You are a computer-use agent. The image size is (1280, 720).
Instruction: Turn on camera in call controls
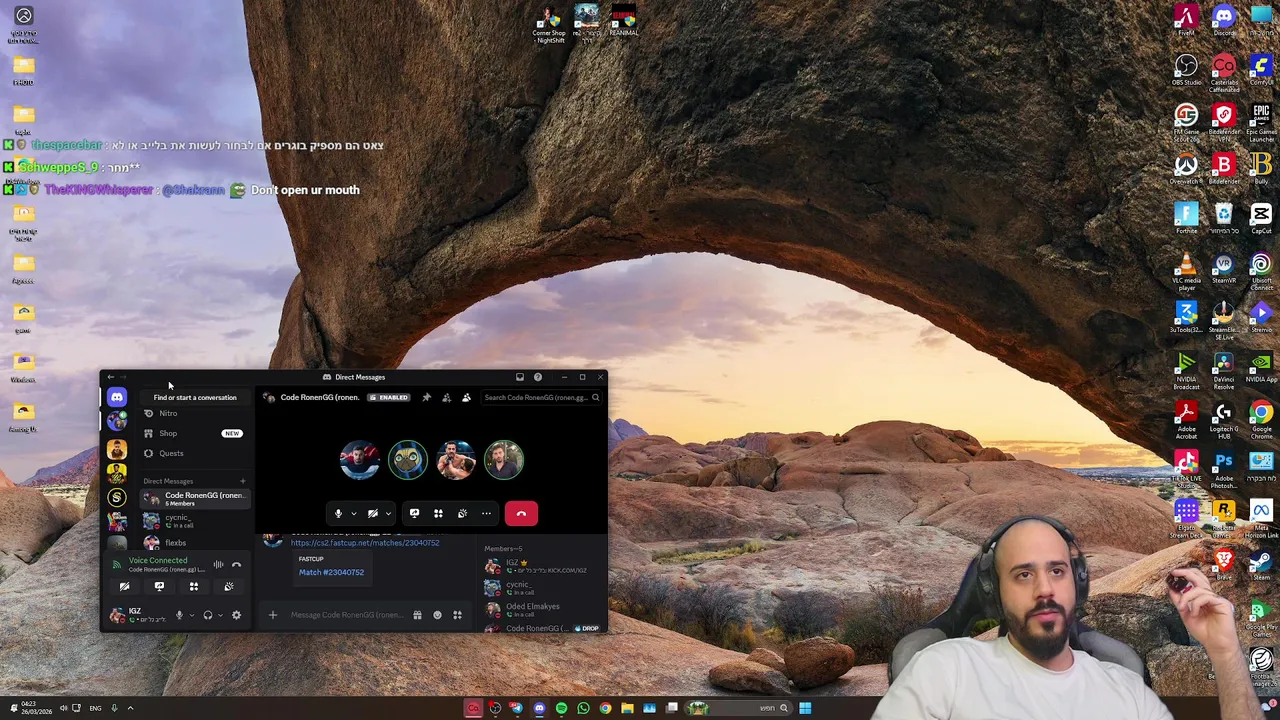[372, 513]
